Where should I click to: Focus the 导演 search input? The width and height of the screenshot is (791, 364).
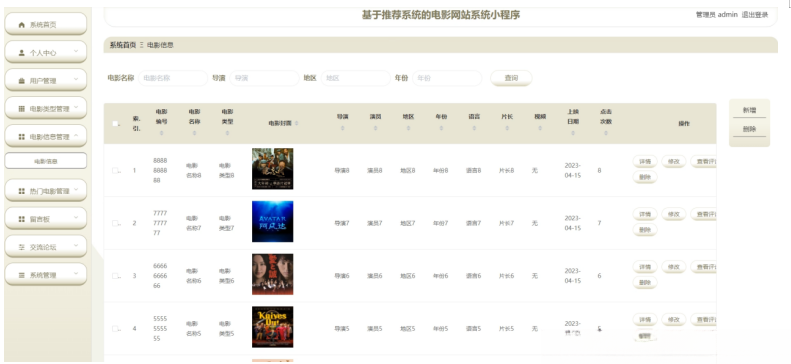pos(264,78)
